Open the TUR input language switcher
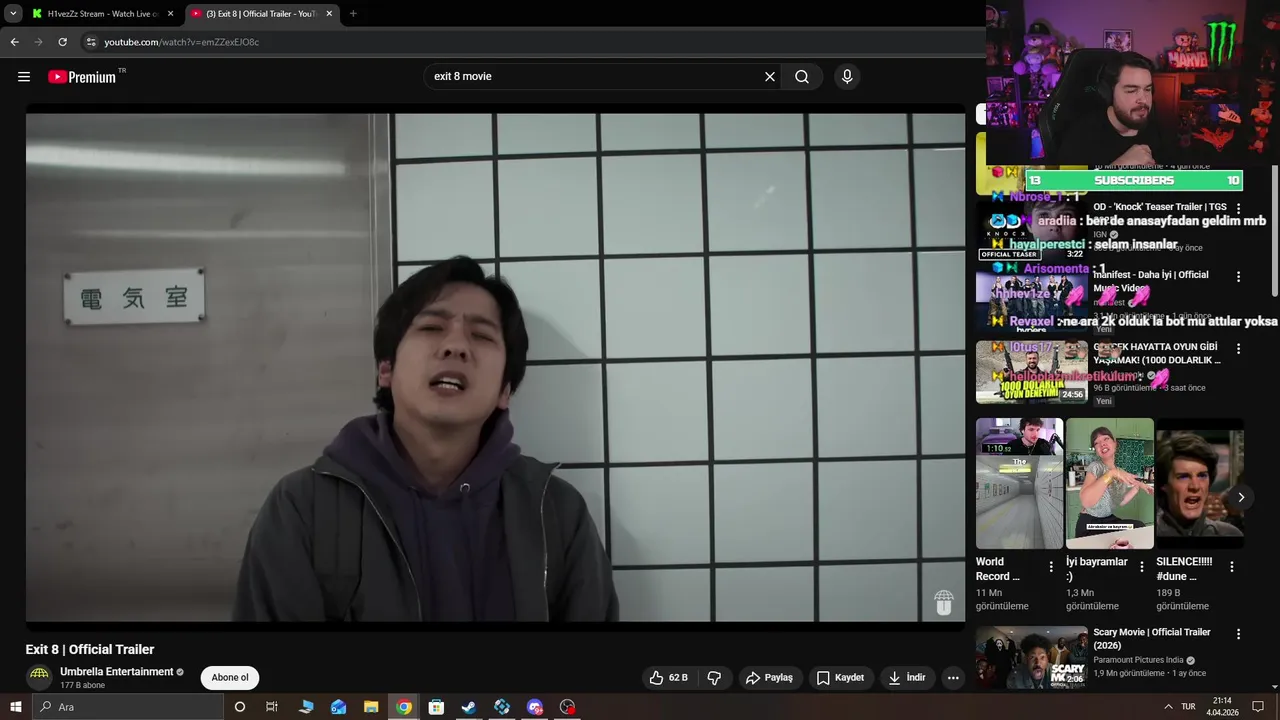 tap(1188, 707)
